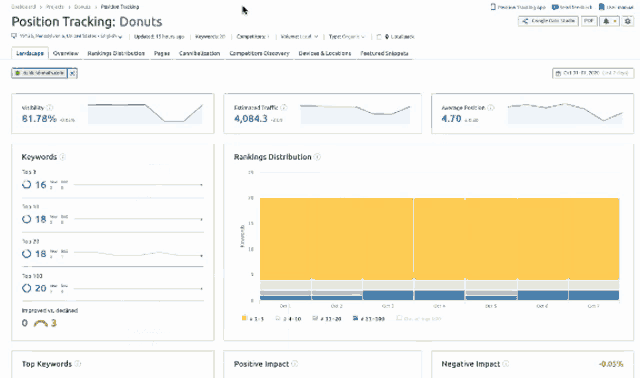Screen dimensions: 640x378
Task: Toggle the Local pack checkbox
Action: [x=379, y=37]
